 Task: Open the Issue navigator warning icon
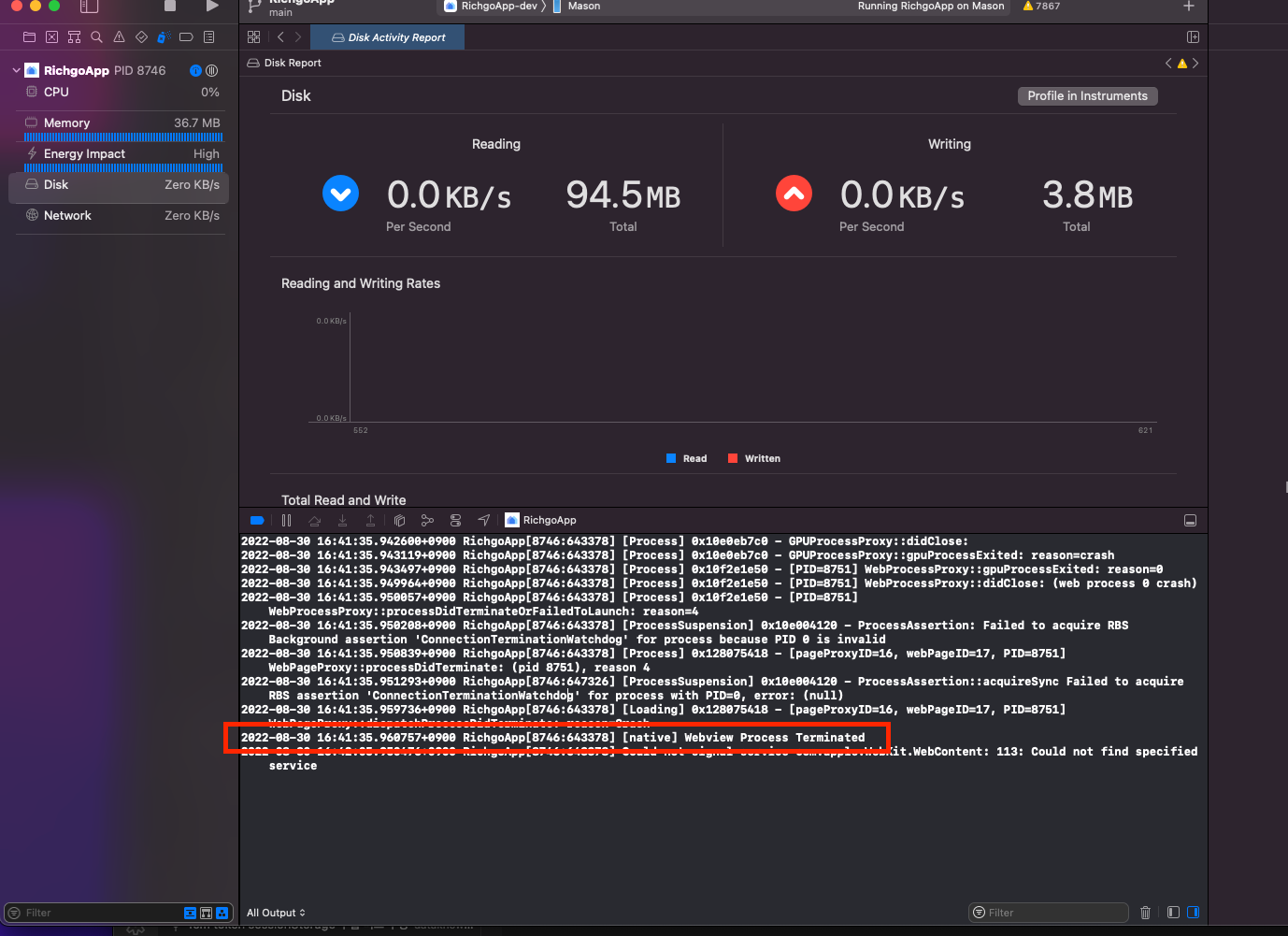[119, 37]
